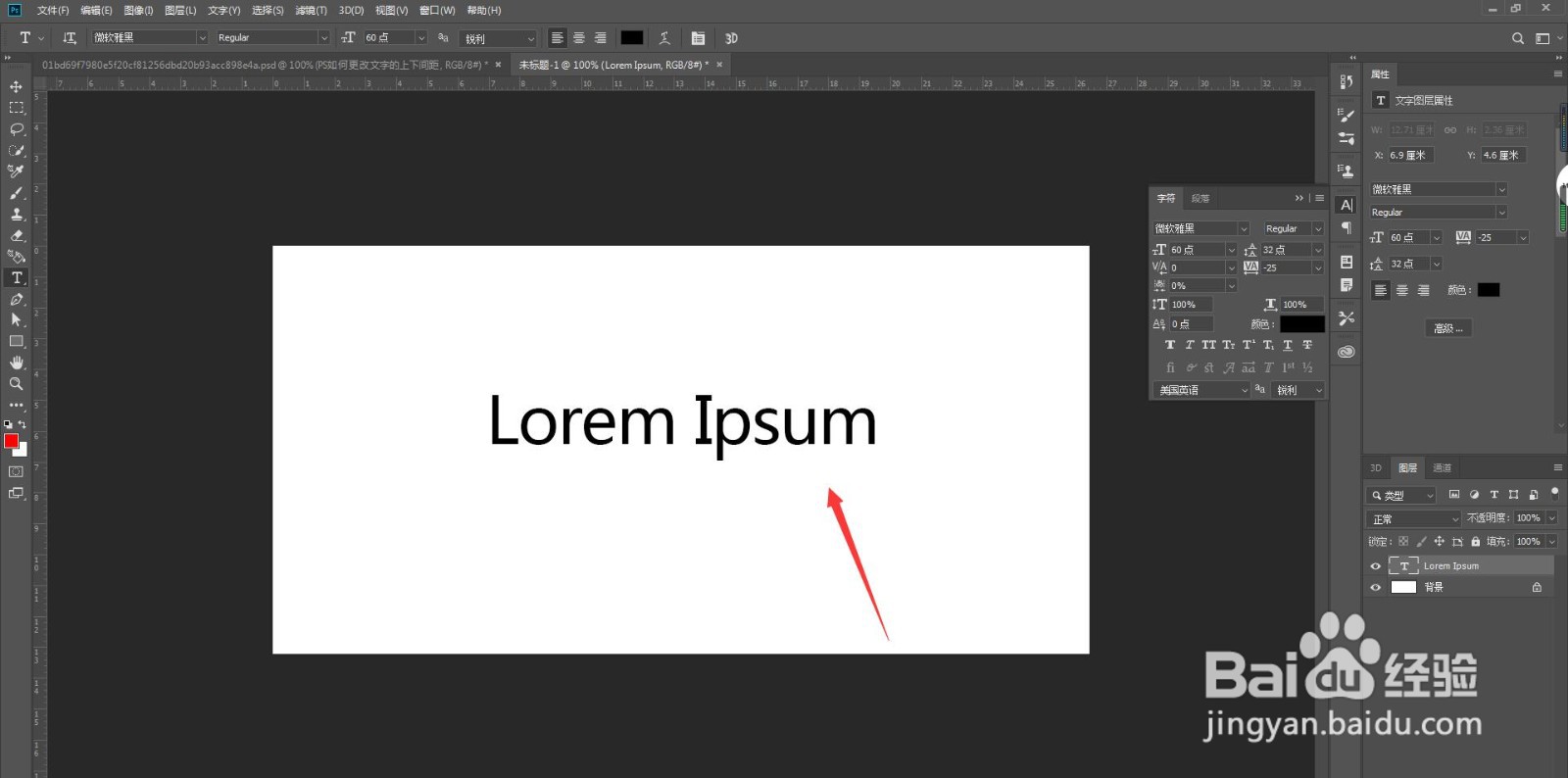
Task: Open the History panel icon in dock
Action: (x=1347, y=82)
